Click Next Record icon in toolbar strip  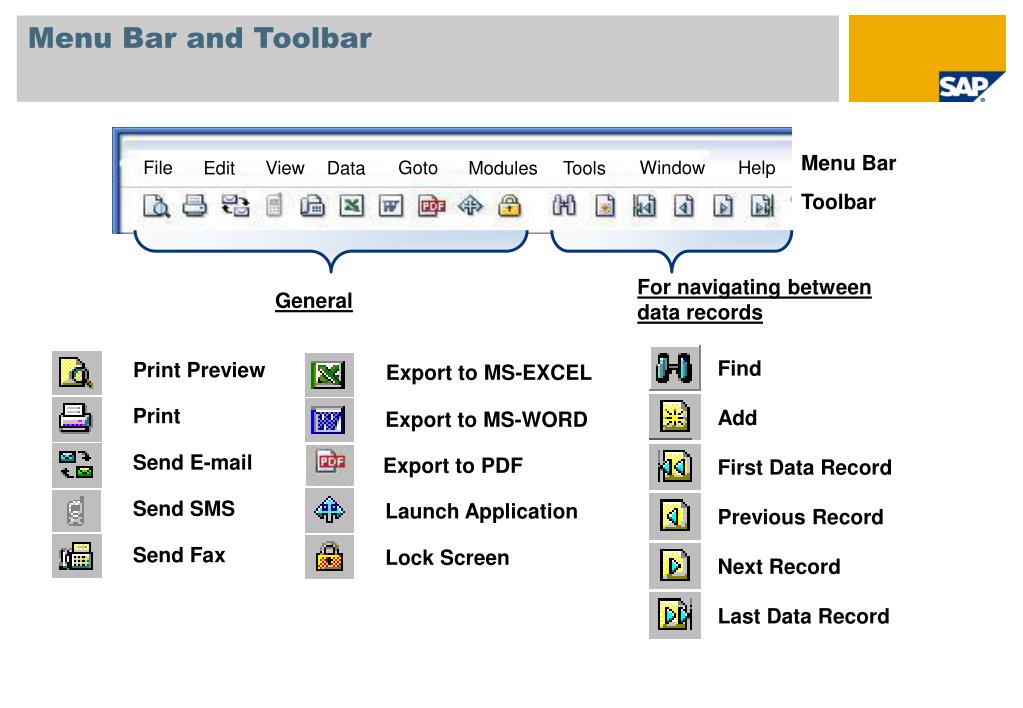click(722, 206)
